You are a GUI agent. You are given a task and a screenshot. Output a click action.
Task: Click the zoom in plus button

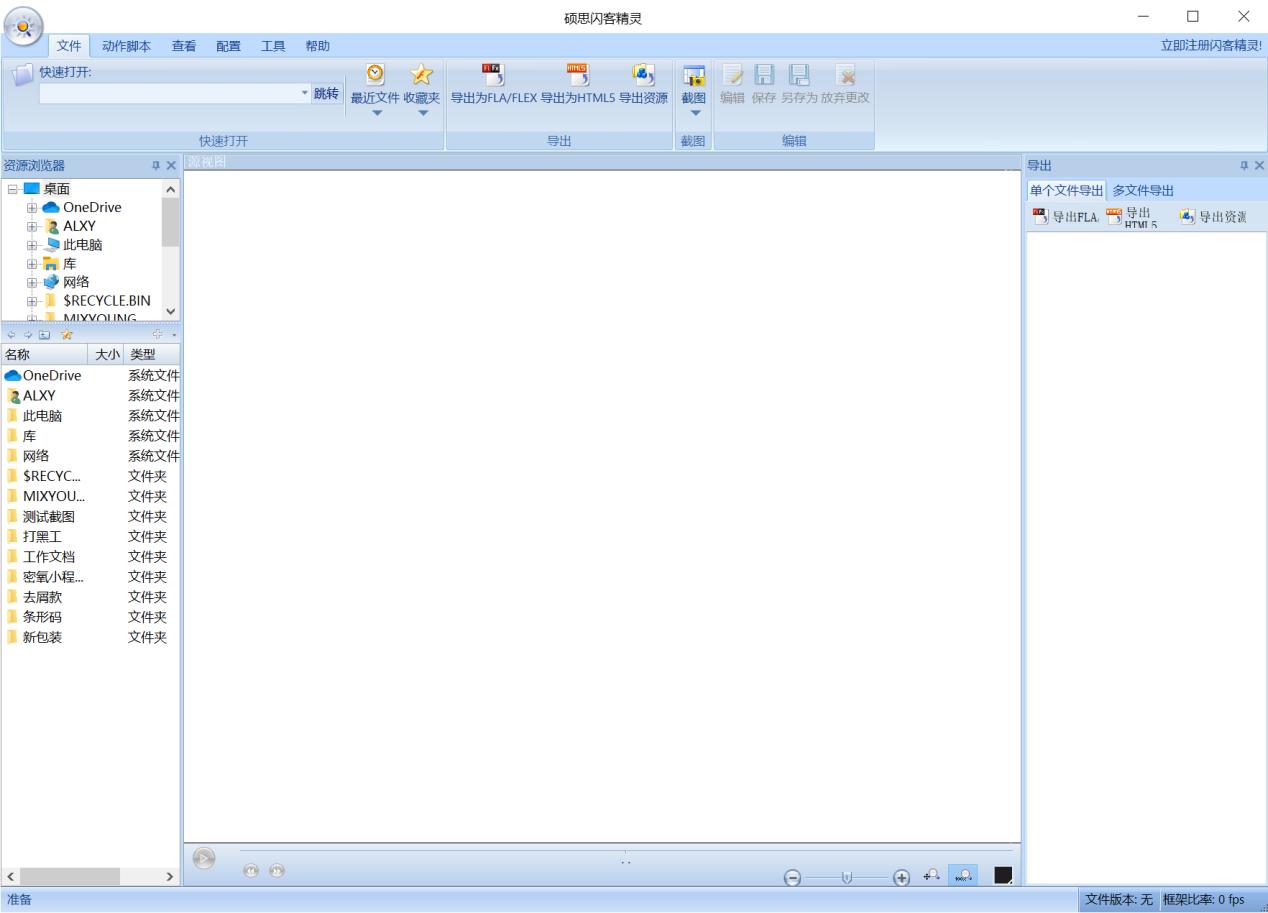(x=901, y=877)
